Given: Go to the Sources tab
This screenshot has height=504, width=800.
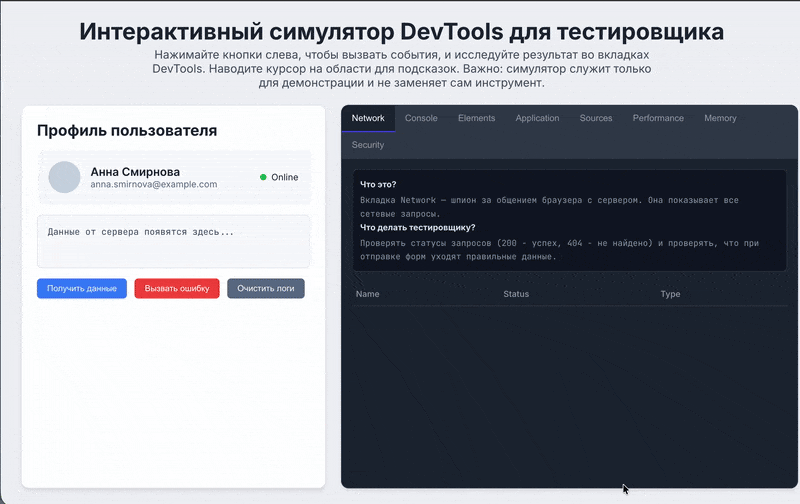Looking at the screenshot, I should (596, 118).
